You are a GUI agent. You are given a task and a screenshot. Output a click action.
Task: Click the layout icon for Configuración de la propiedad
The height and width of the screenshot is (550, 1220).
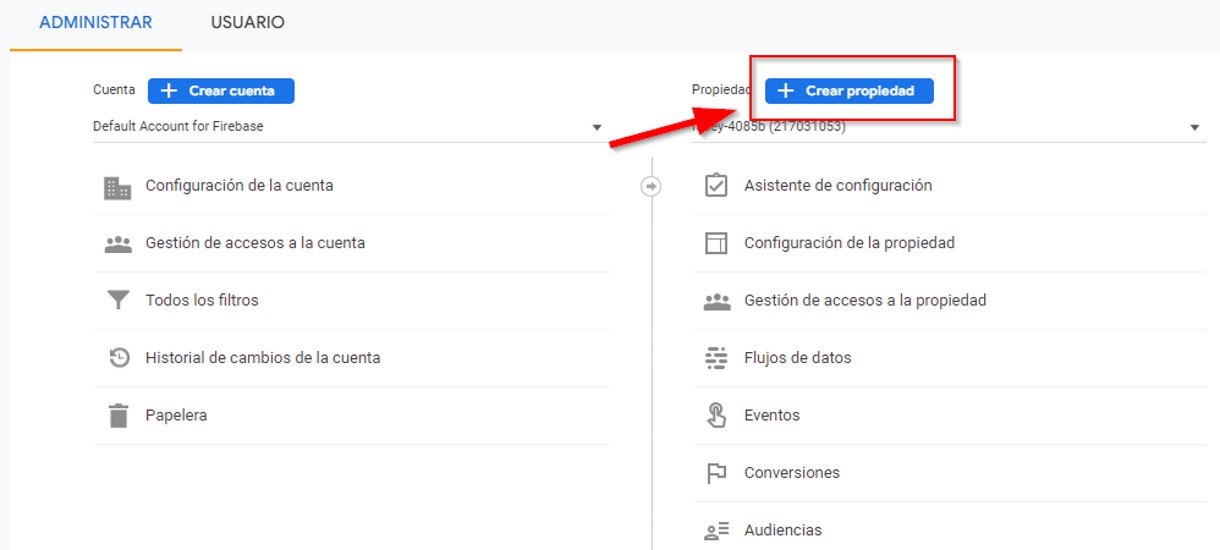point(716,243)
